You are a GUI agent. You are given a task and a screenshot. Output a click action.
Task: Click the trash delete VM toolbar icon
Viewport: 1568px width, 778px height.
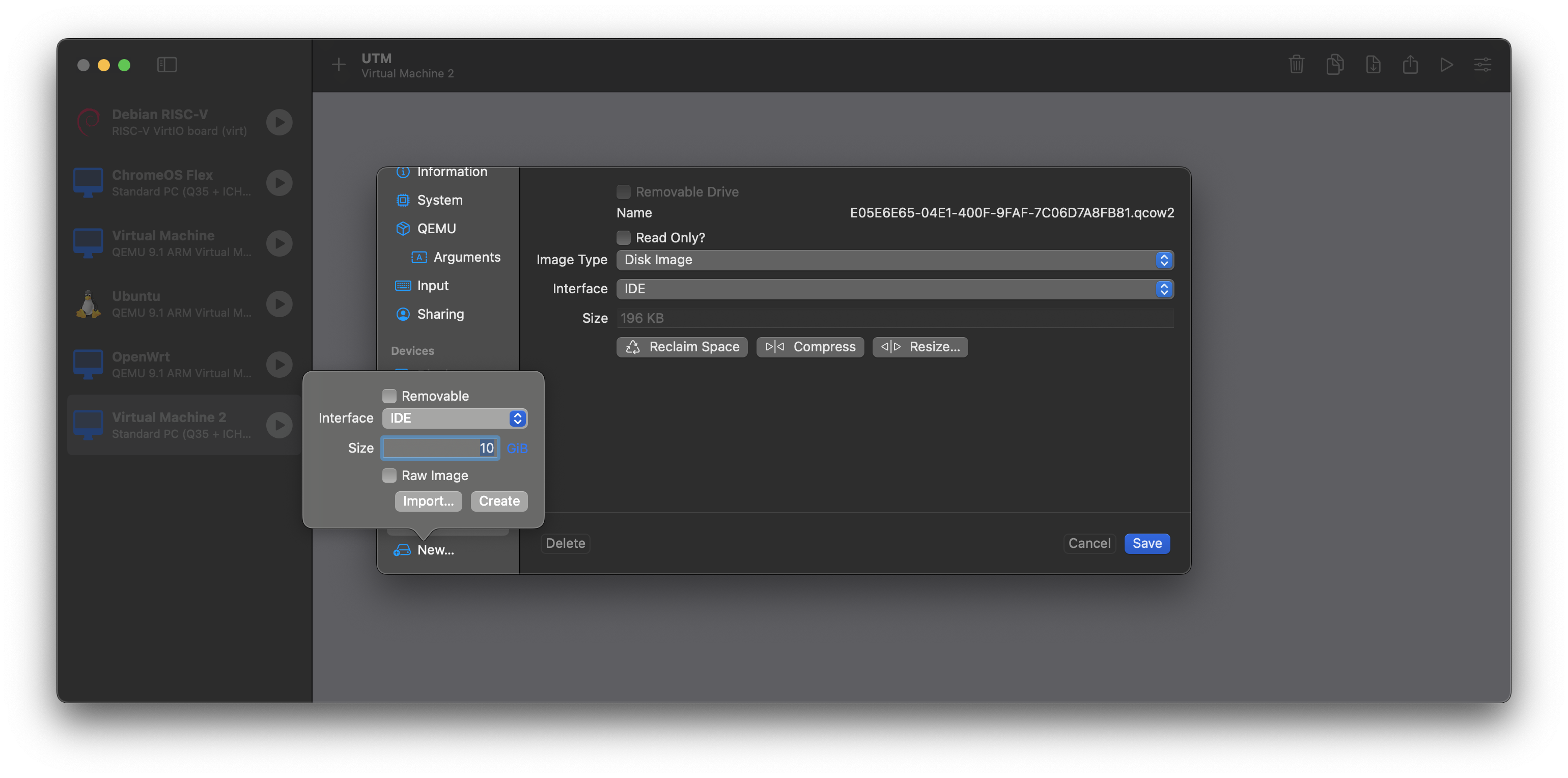pos(1296,65)
